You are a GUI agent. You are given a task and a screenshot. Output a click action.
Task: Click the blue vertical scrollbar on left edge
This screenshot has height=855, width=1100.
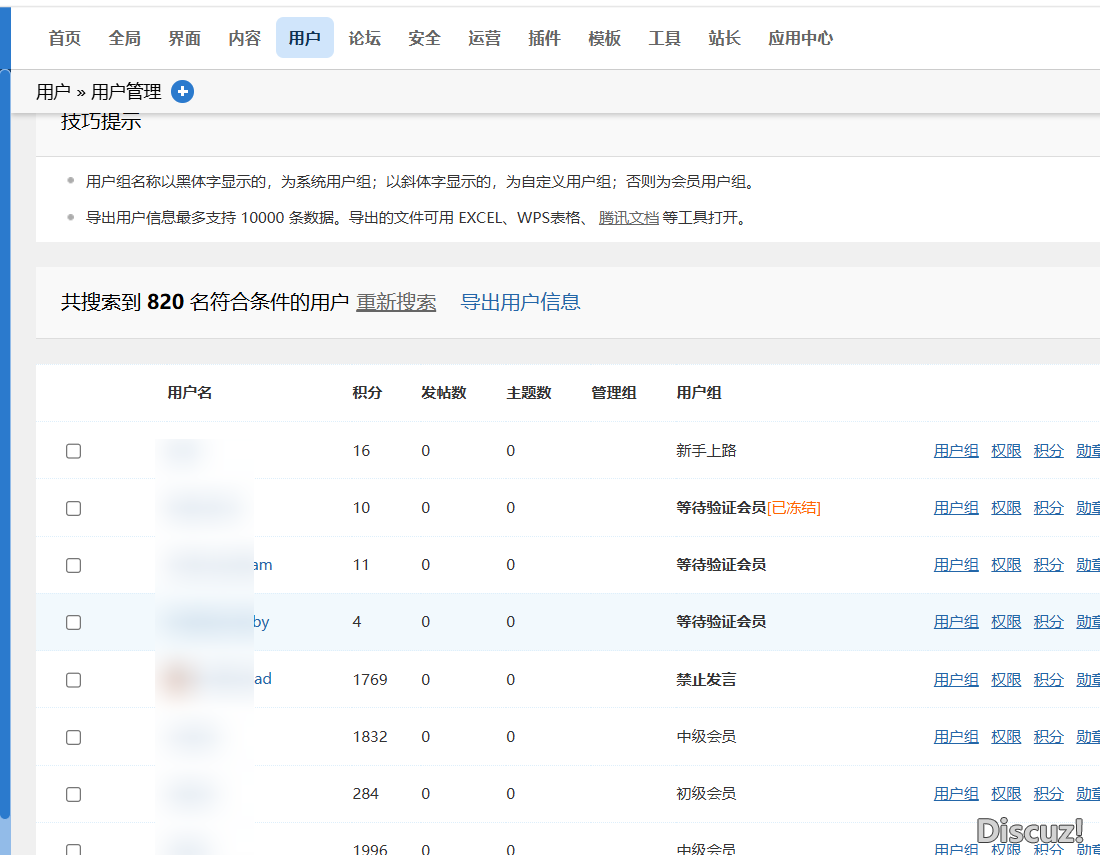click(5, 440)
